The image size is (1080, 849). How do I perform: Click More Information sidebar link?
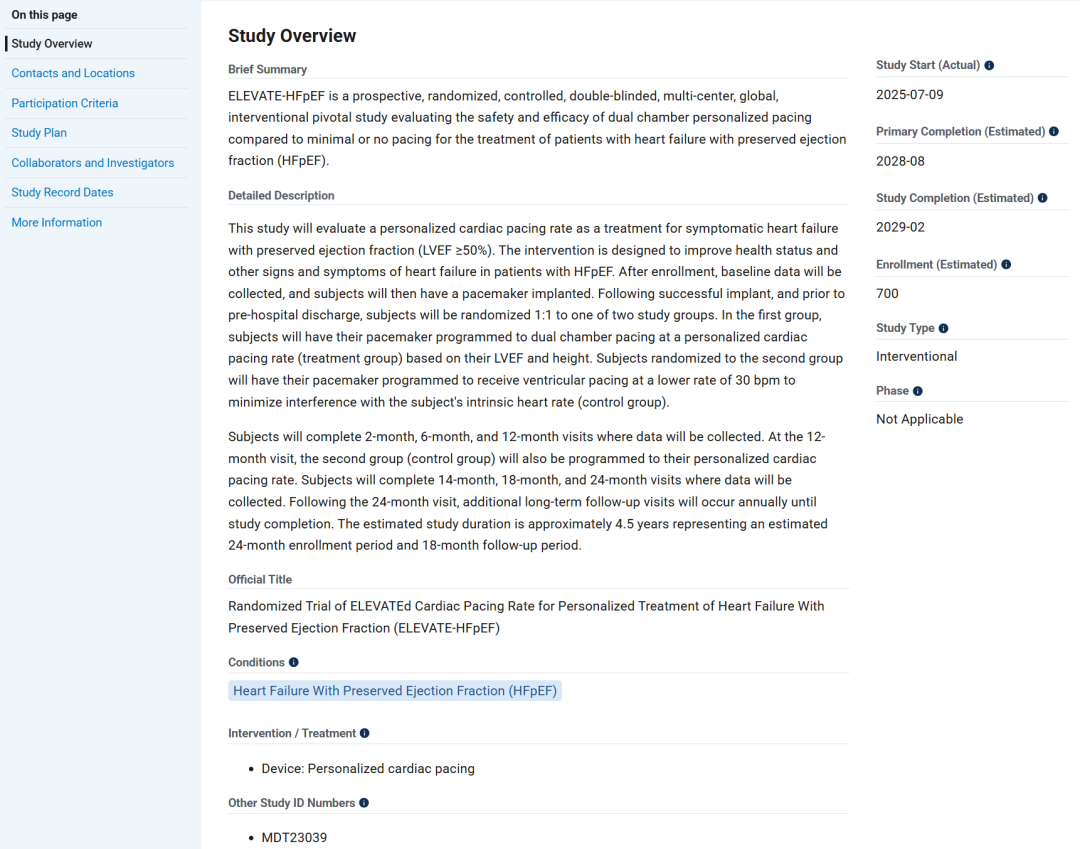(x=56, y=222)
